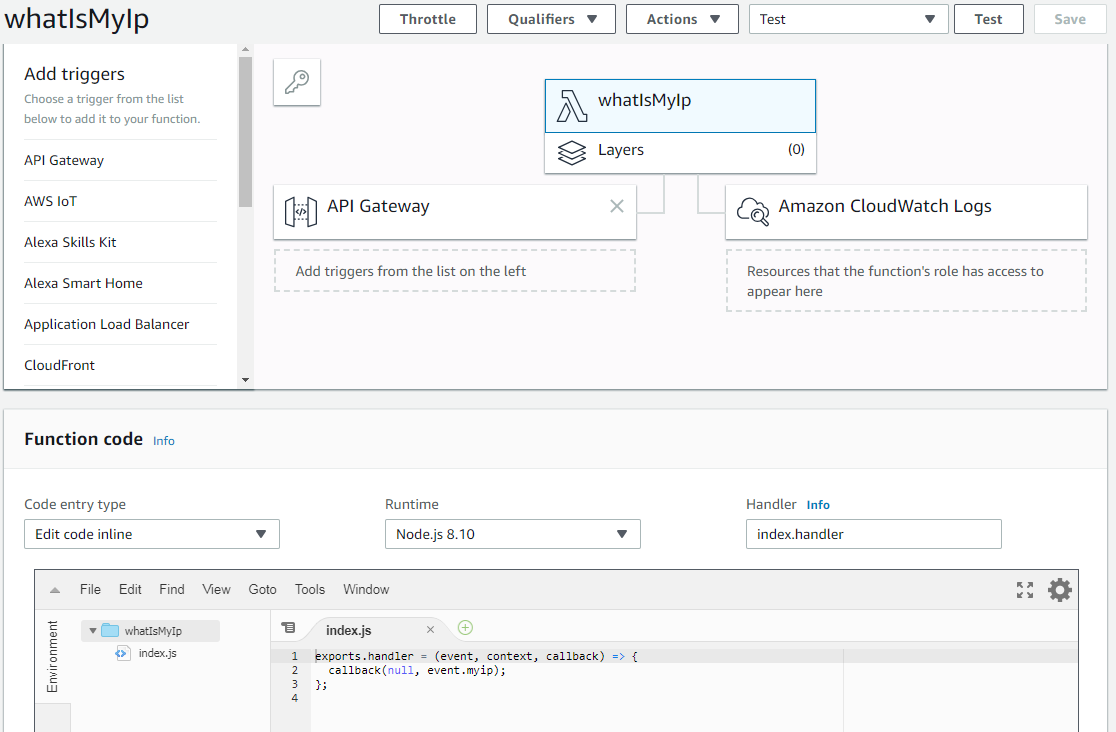Open the Window menu in editor
The height and width of the screenshot is (732, 1116).
[366, 590]
